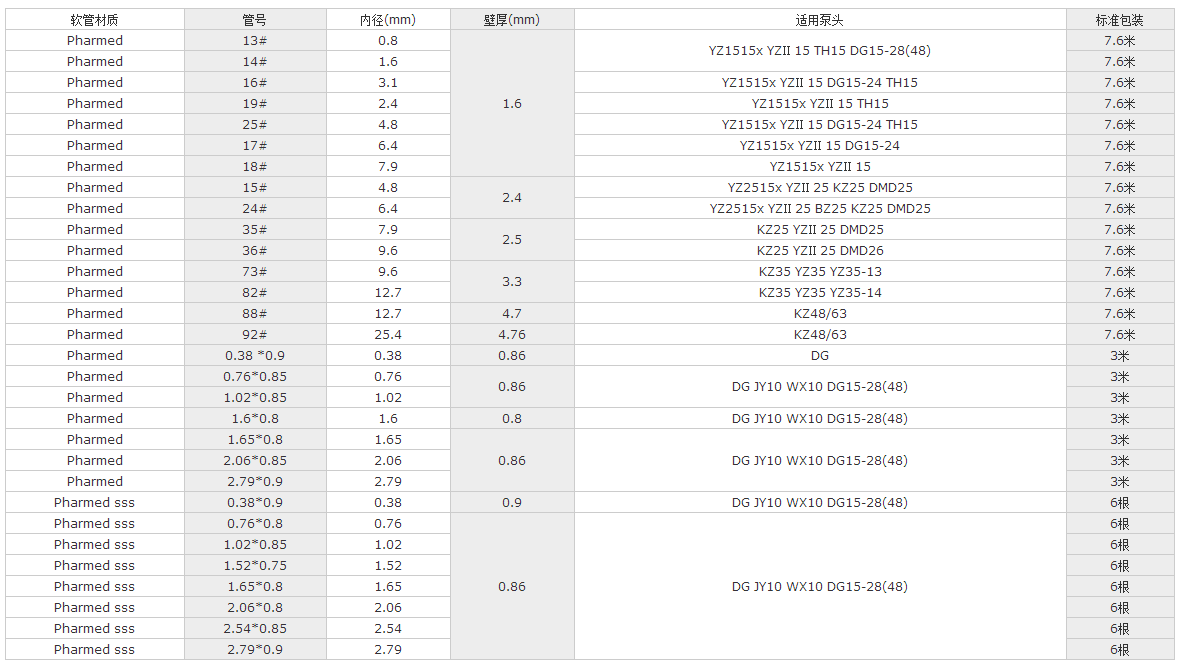
Task: Click the 4.76 wall thickness cell
Action: click(x=512, y=335)
